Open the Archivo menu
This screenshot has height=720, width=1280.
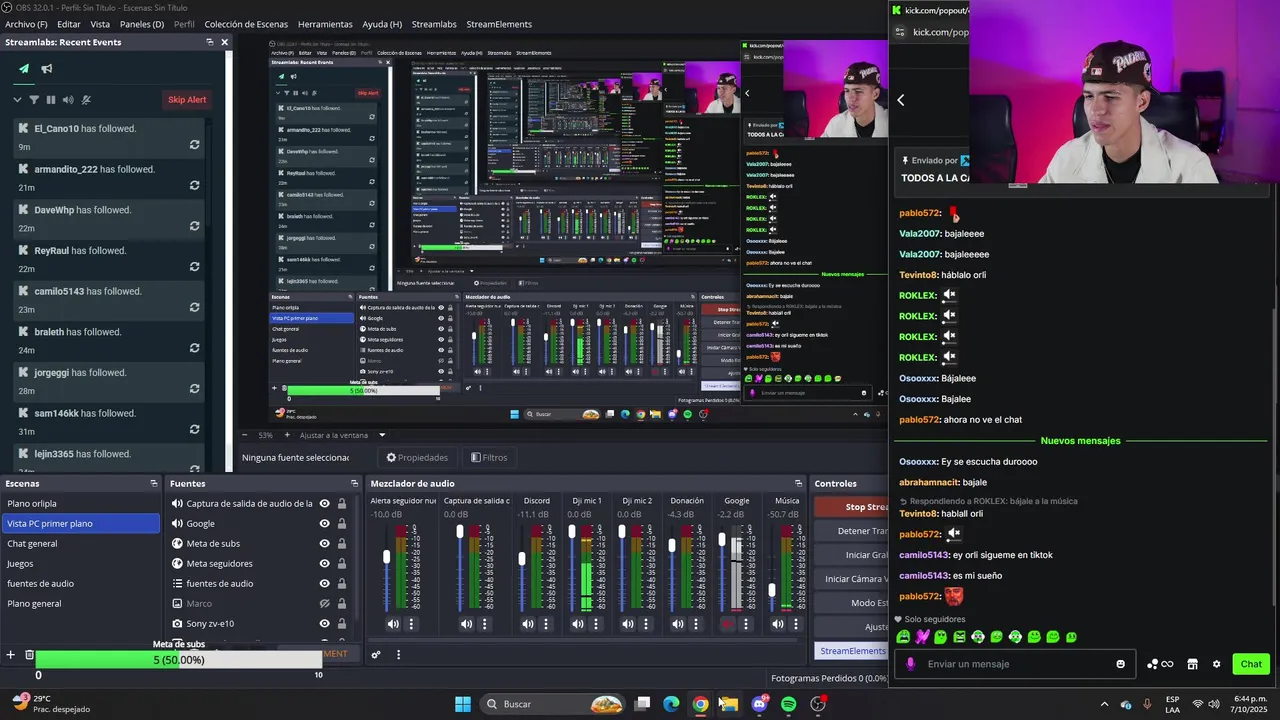[26, 24]
